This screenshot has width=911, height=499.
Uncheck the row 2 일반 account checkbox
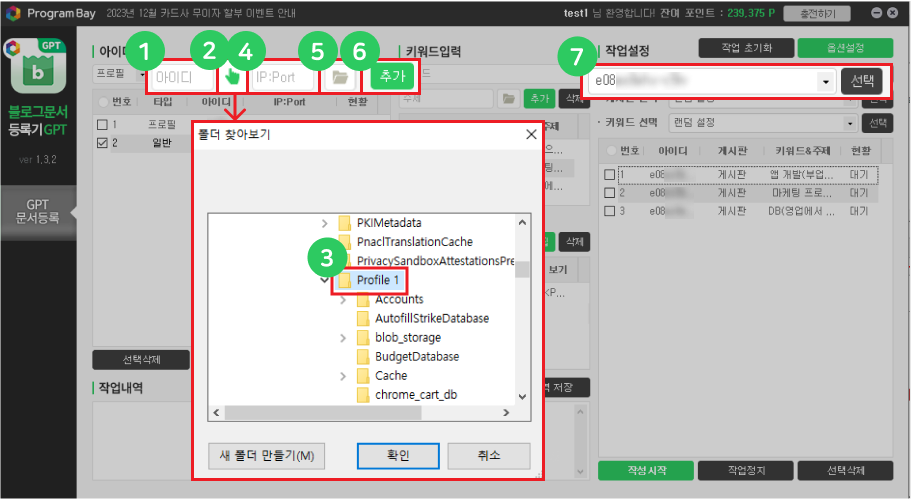(x=101, y=143)
